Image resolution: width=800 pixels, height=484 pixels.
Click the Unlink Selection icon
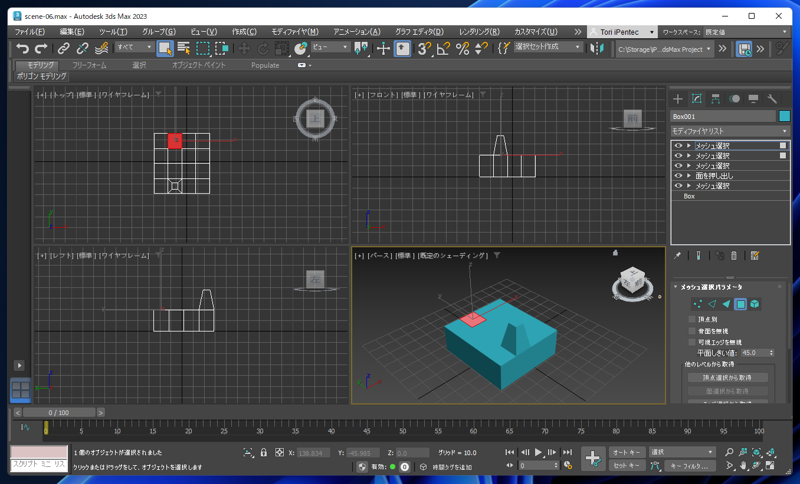pyautogui.click(x=82, y=48)
